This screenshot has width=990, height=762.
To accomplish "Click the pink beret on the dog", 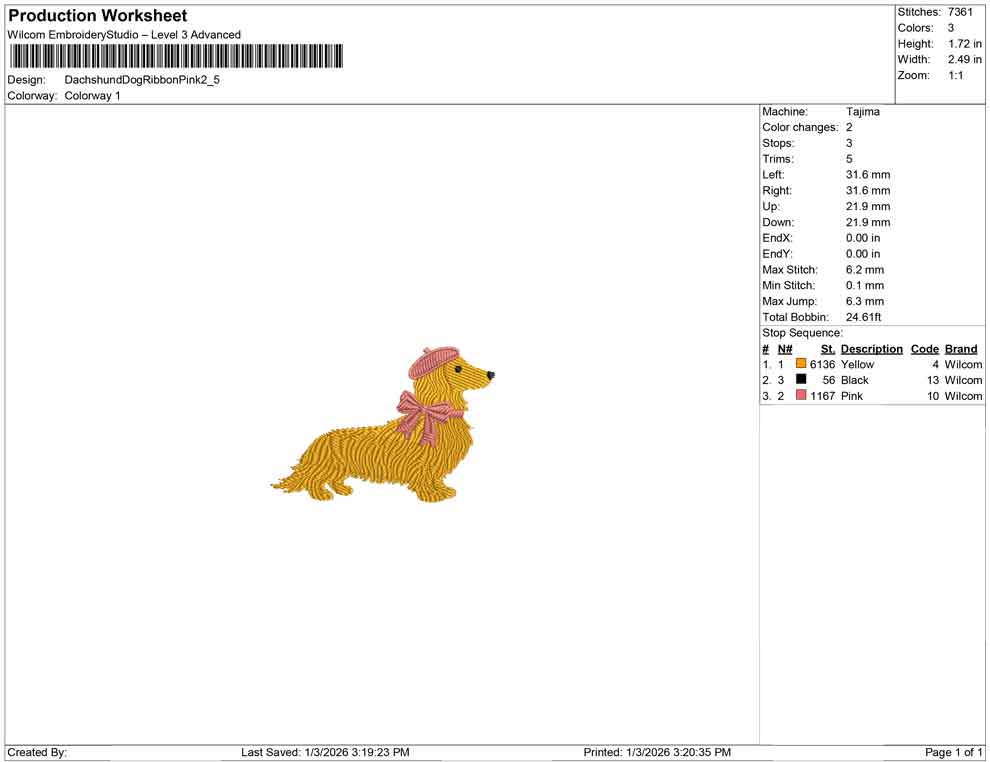I will [434, 362].
